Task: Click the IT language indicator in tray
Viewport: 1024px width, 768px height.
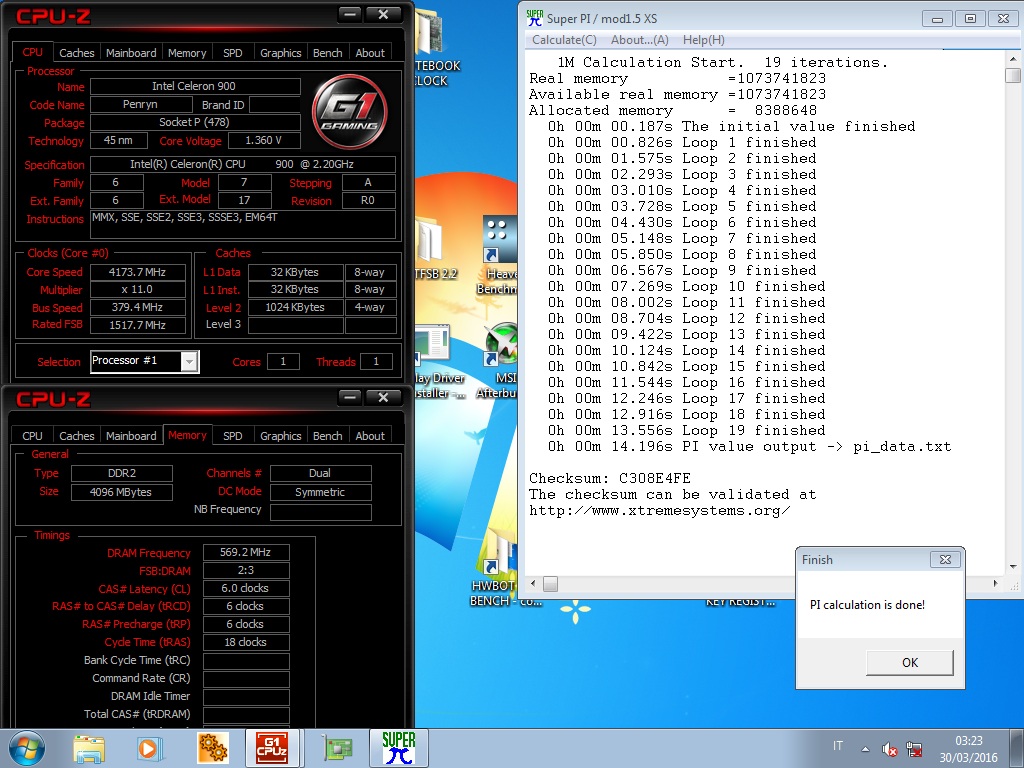Action: pyautogui.click(x=838, y=746)
